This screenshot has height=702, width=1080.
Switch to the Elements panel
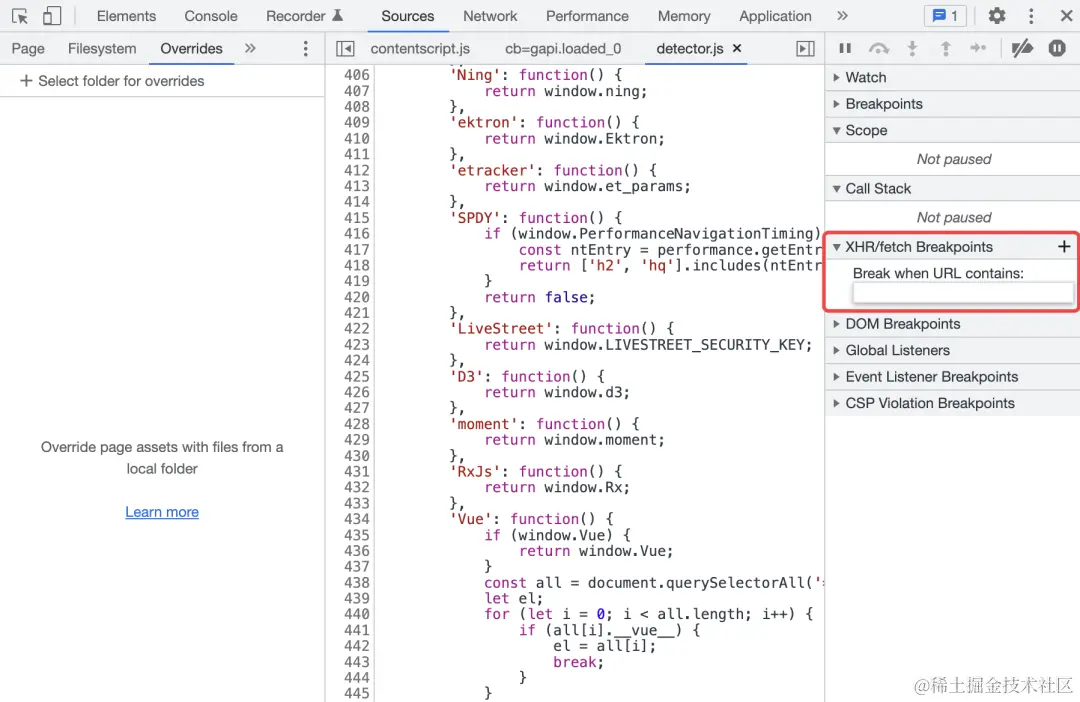pos(126,16)
